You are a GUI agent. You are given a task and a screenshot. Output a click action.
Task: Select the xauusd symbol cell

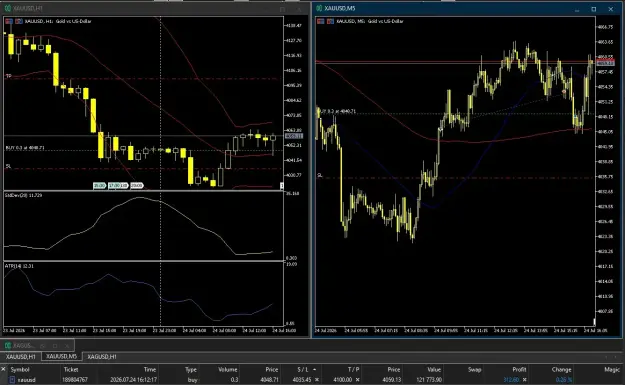pos(27,380)
